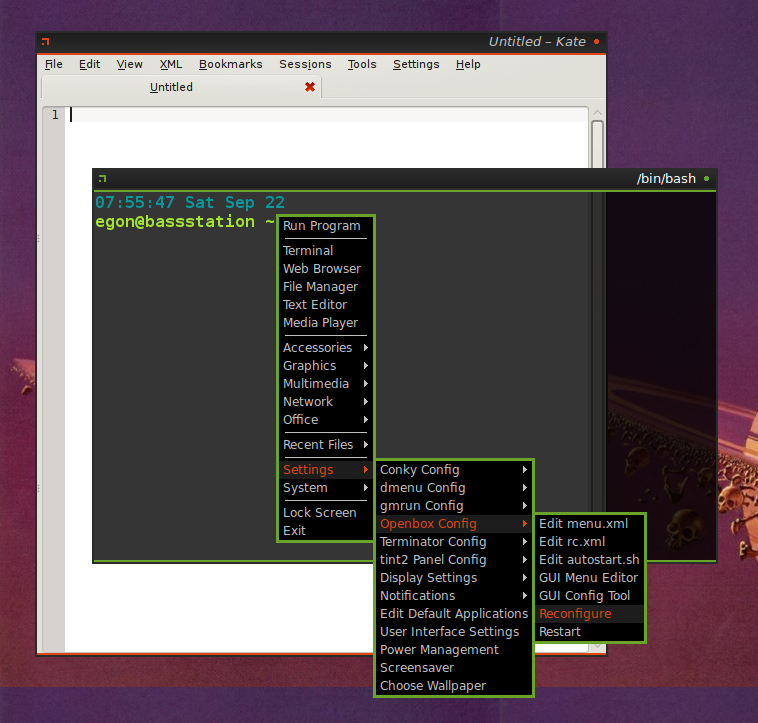Expand the Multimedia submenu

click(x=325, y=383)
